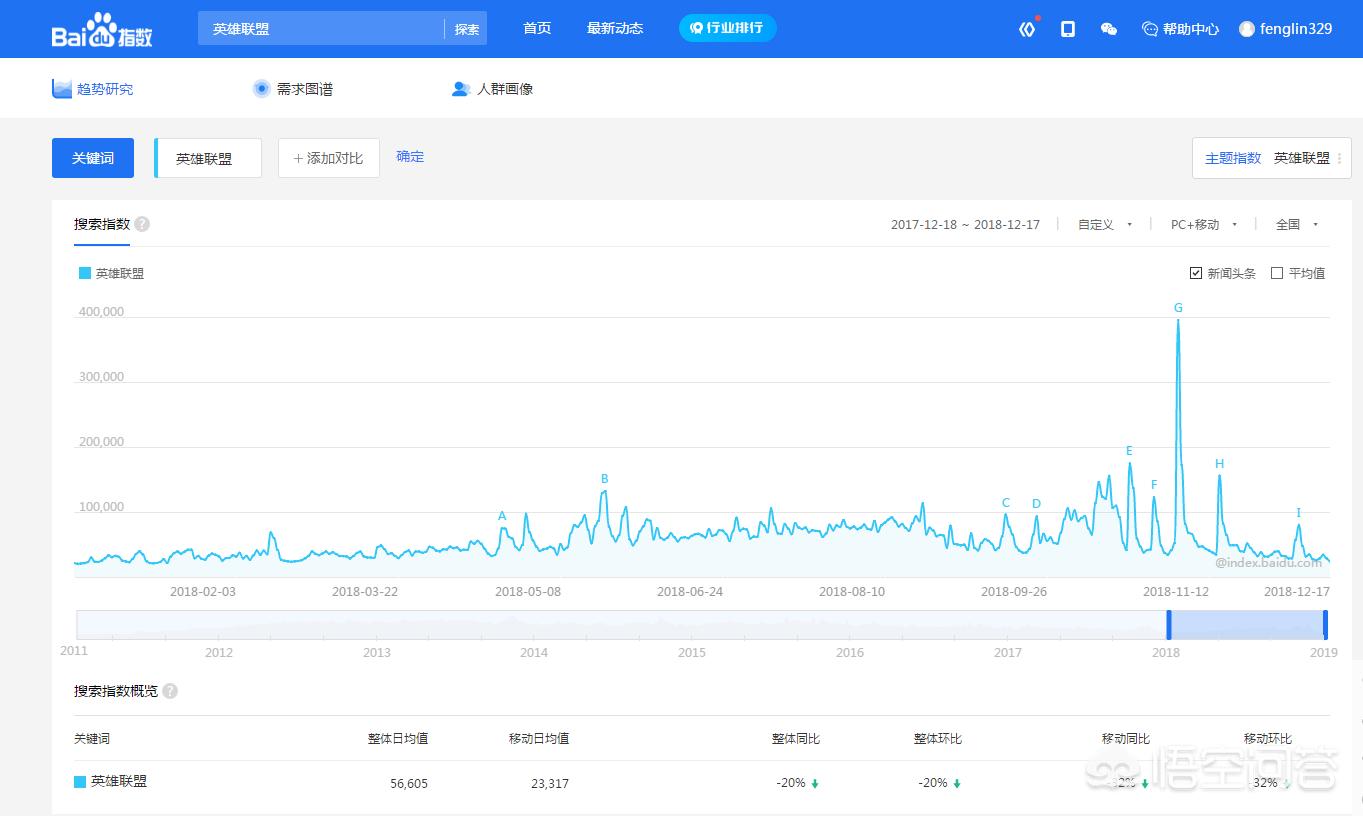The width and height of the screenshot is (1363, 816).
Task: Click the search box containing 英雄联盟
Action: tap(321, 29)
